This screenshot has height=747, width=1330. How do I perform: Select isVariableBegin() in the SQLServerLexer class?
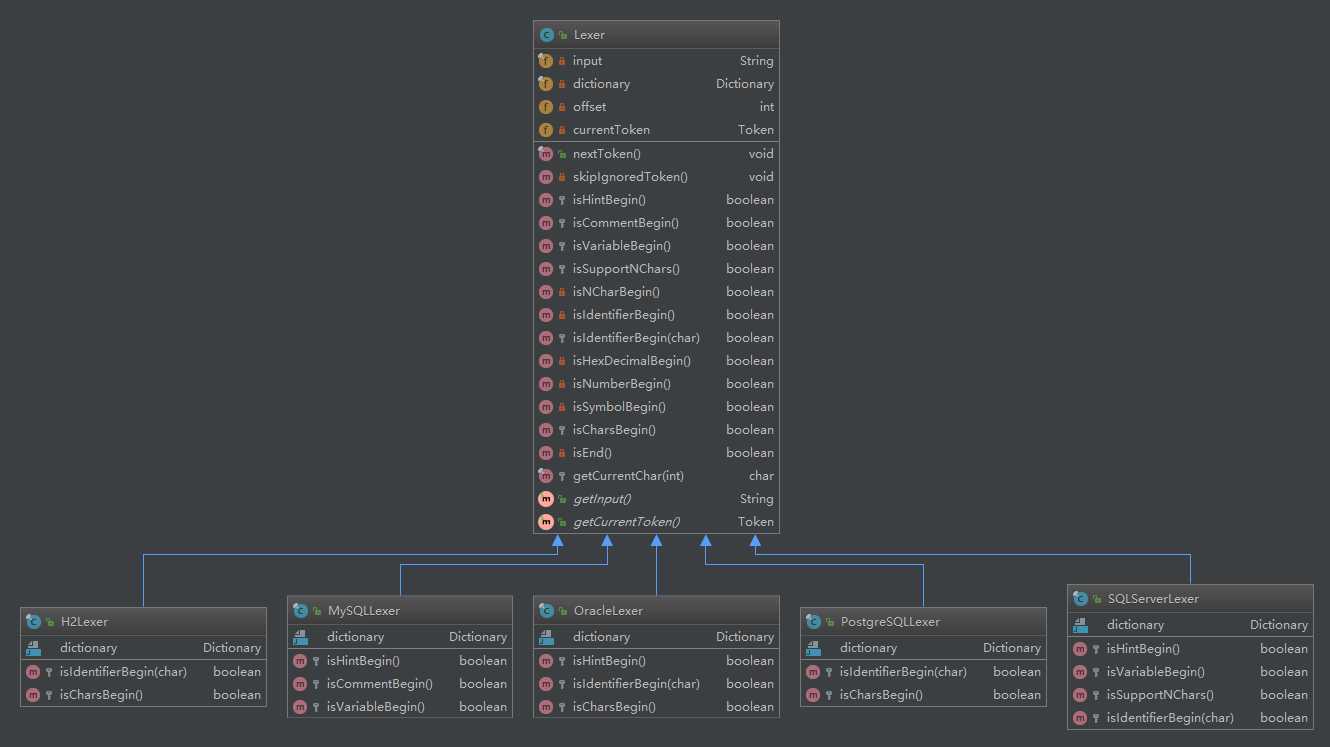pyautogui.click(x=1156, y=672)
